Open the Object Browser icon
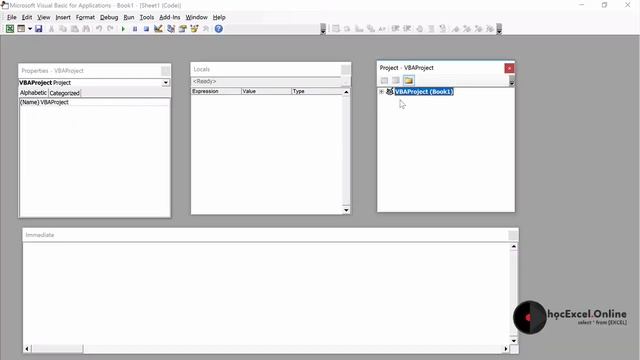This screenshot has height=360, width=640. (194, 29)
